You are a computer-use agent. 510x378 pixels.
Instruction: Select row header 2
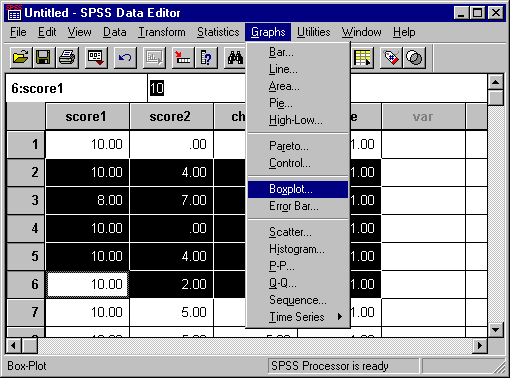(x=26, y=172)
